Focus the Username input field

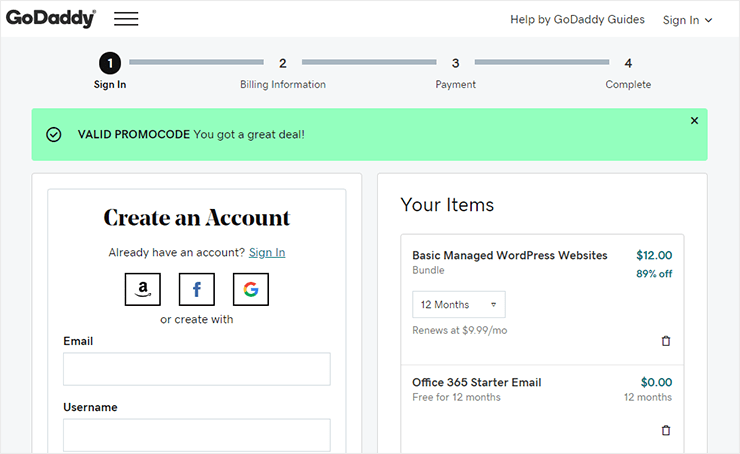click(197, 435)
